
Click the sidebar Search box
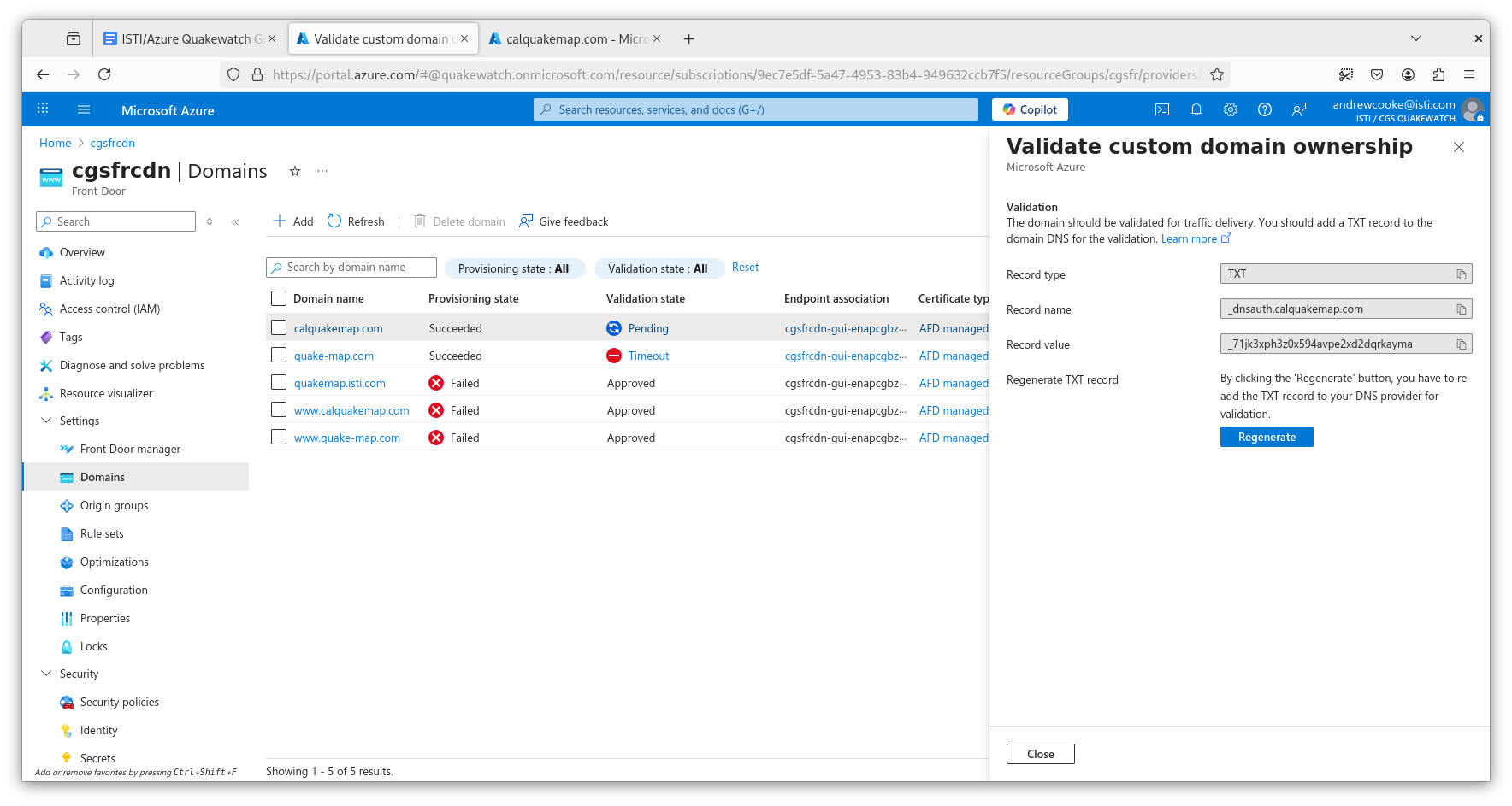(x=116, y=221)
